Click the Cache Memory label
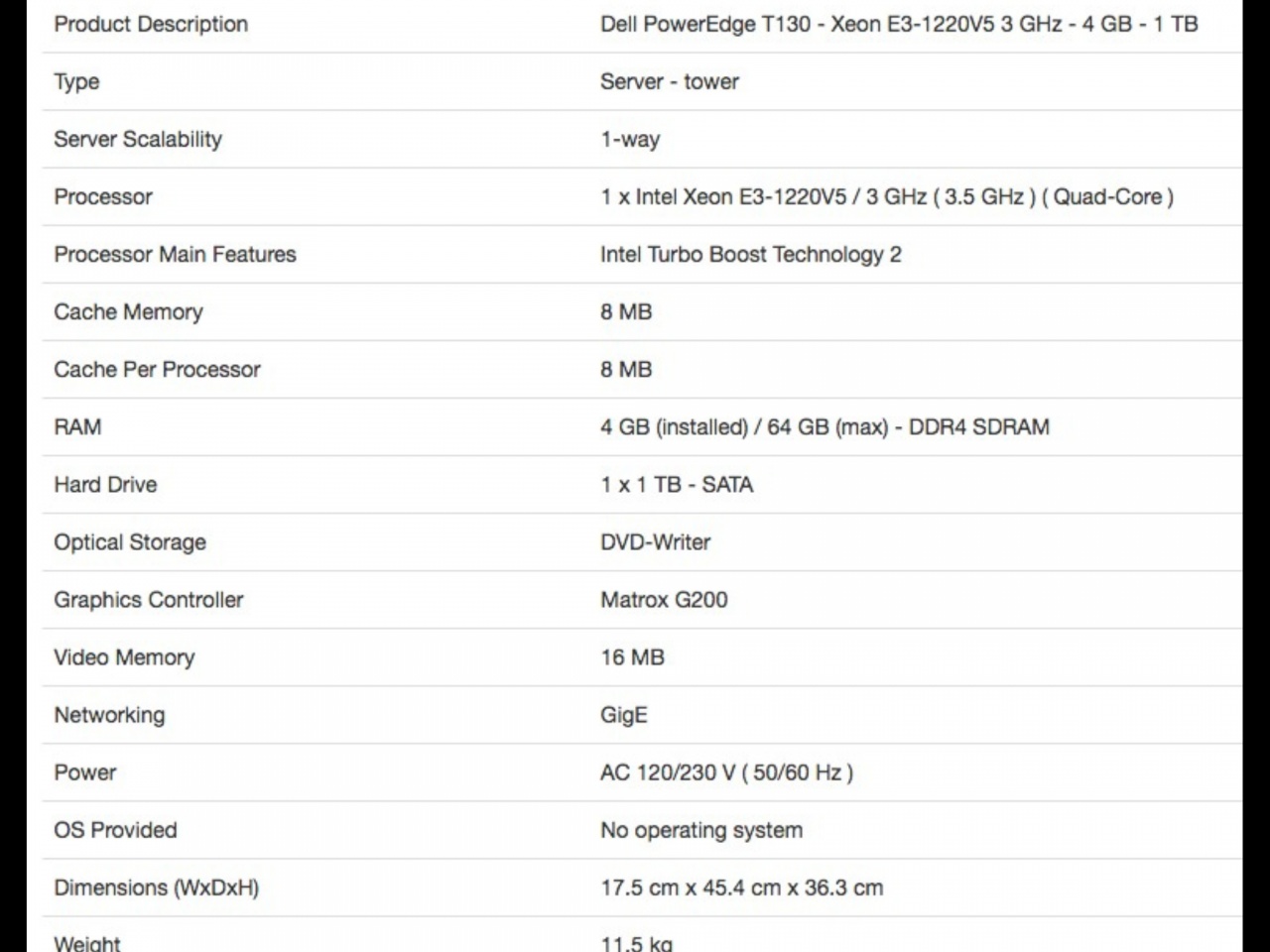 128,311
